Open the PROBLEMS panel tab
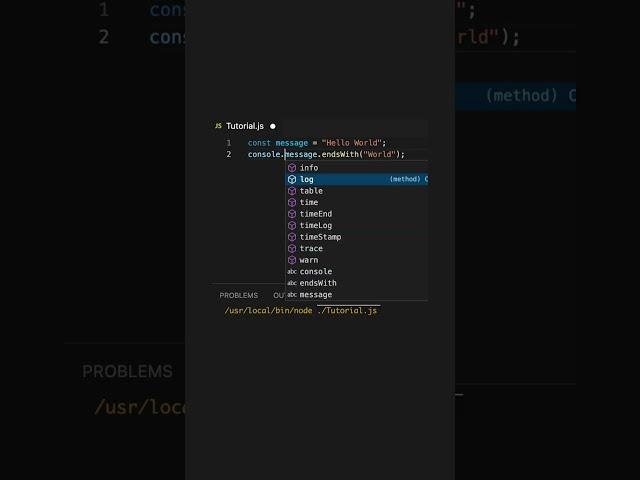The image size is (640, 480). click(x=239, y=295)
